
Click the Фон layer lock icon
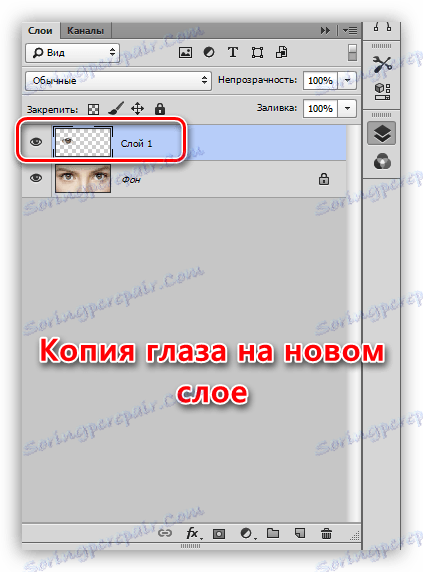point(324,179)
